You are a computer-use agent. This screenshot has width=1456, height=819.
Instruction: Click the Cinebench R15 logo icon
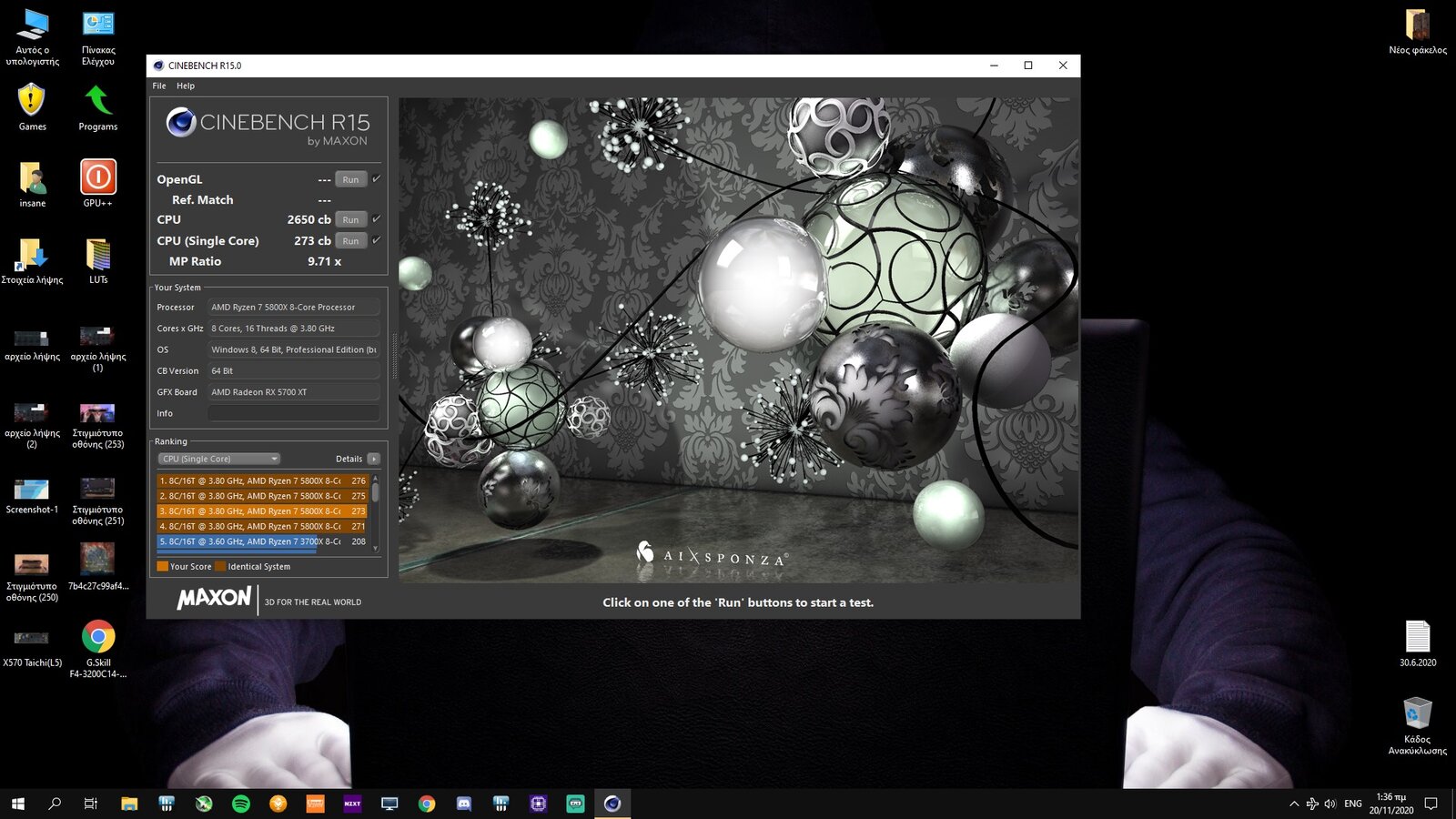click(181, 122)
